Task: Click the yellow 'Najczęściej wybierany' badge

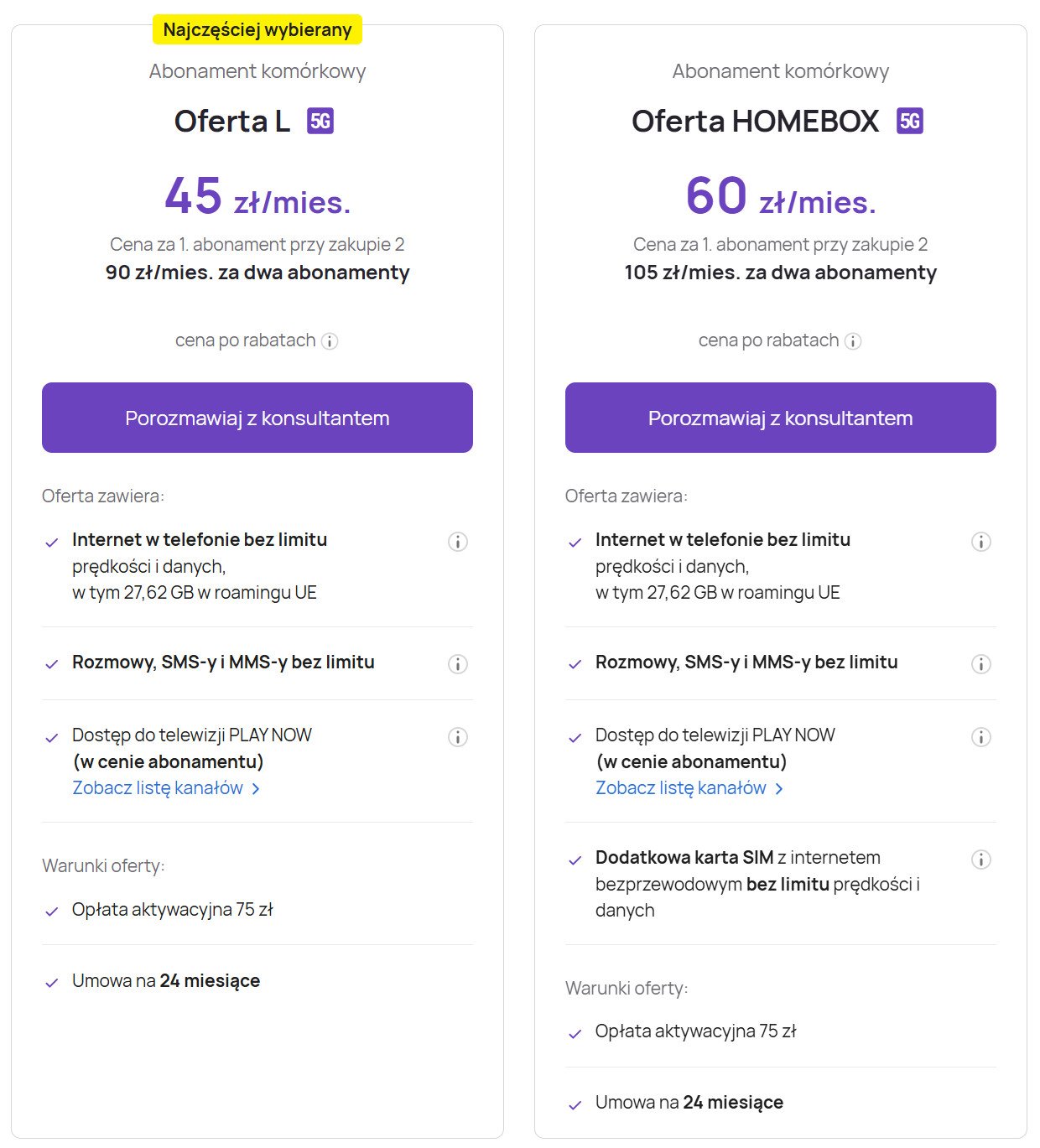Action: pyautogui.click(x=257, y=29)
